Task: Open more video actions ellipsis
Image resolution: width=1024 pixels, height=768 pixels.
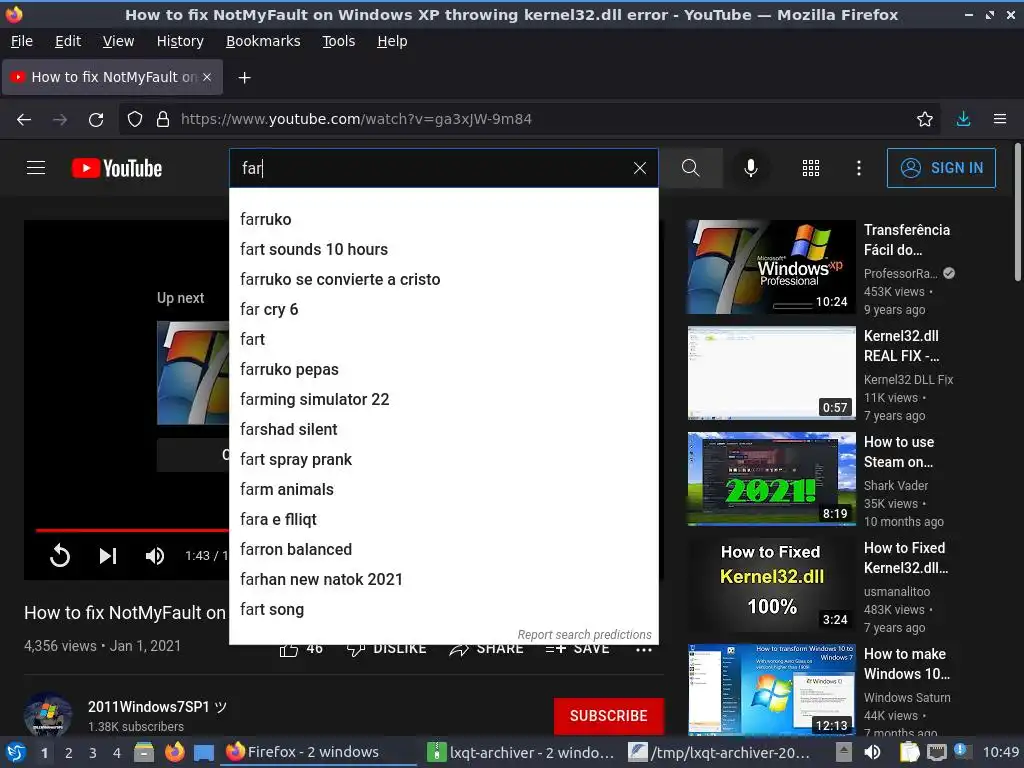Action: 644,650
